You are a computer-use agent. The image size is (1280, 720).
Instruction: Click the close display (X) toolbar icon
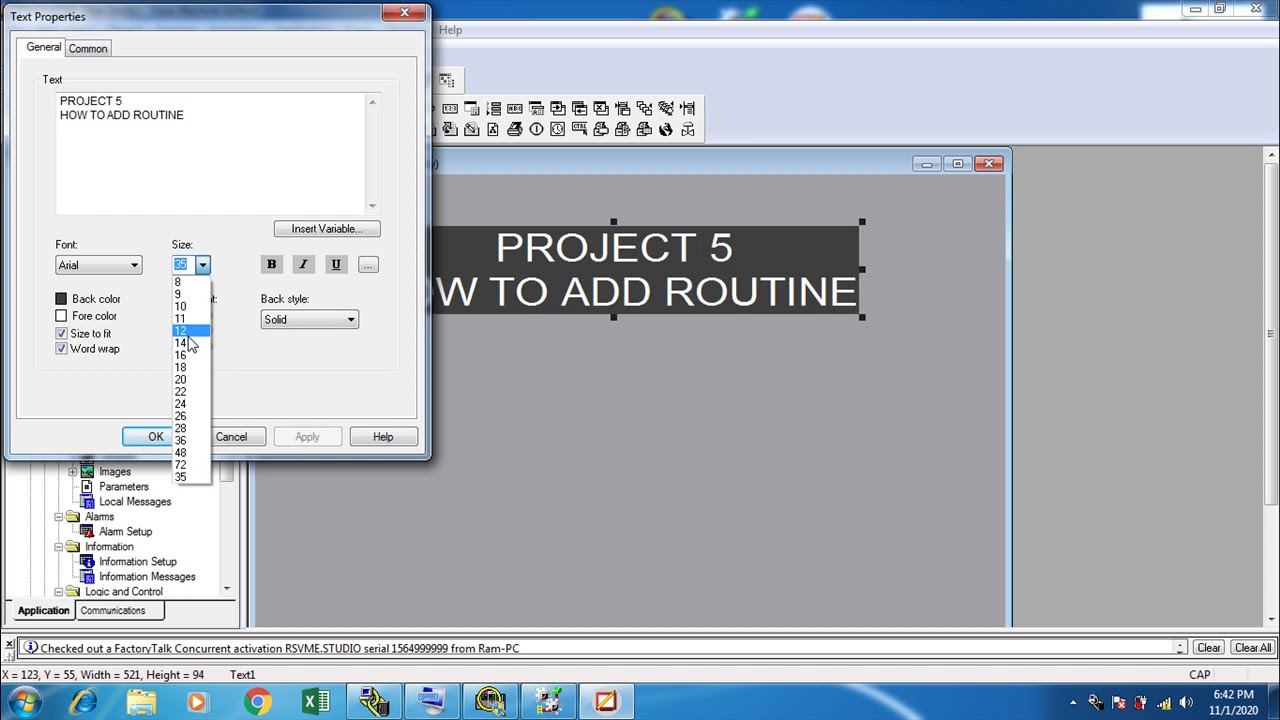pyautogui.click(x=601, y=108)
